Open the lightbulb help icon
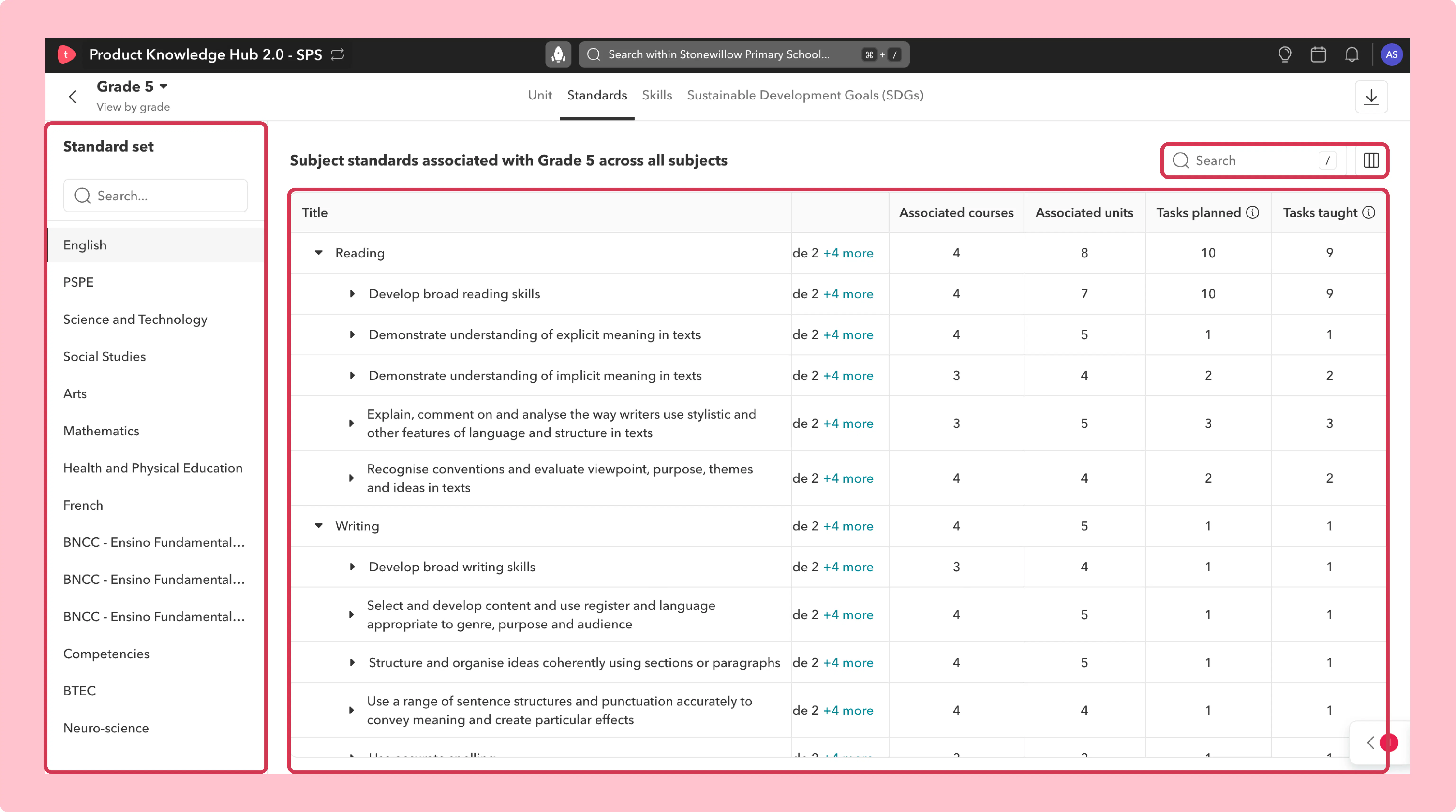The width and height of the screenshot is (1456, 812). (1285, 54)
